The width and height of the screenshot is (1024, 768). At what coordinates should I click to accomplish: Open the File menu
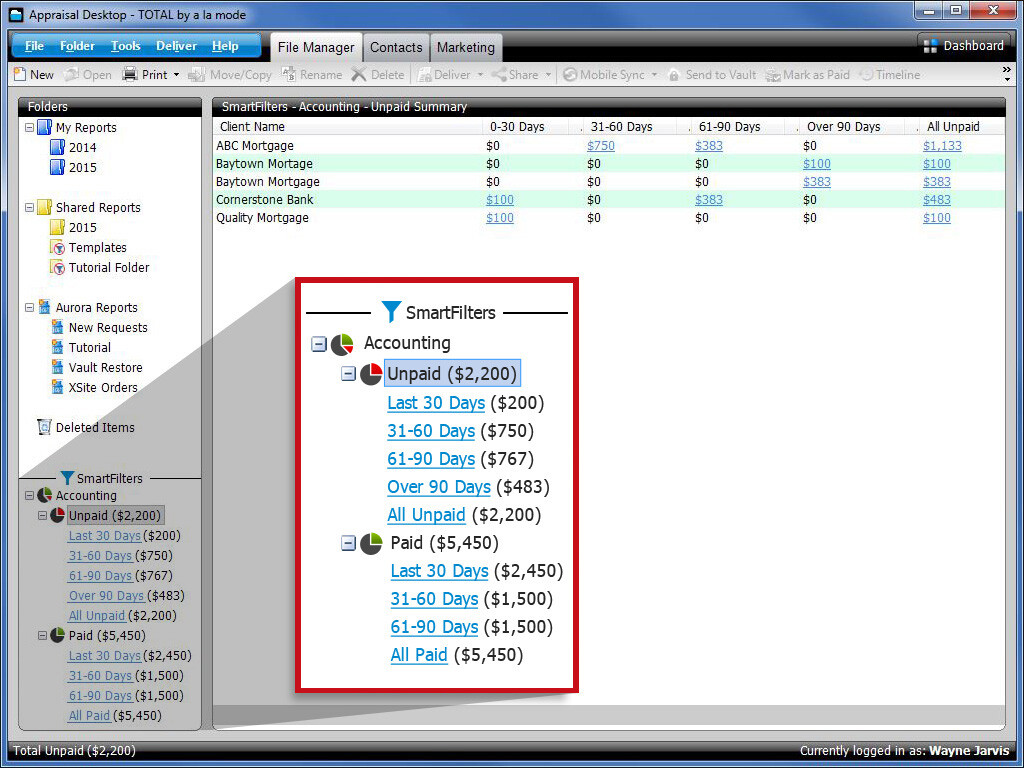34,46
